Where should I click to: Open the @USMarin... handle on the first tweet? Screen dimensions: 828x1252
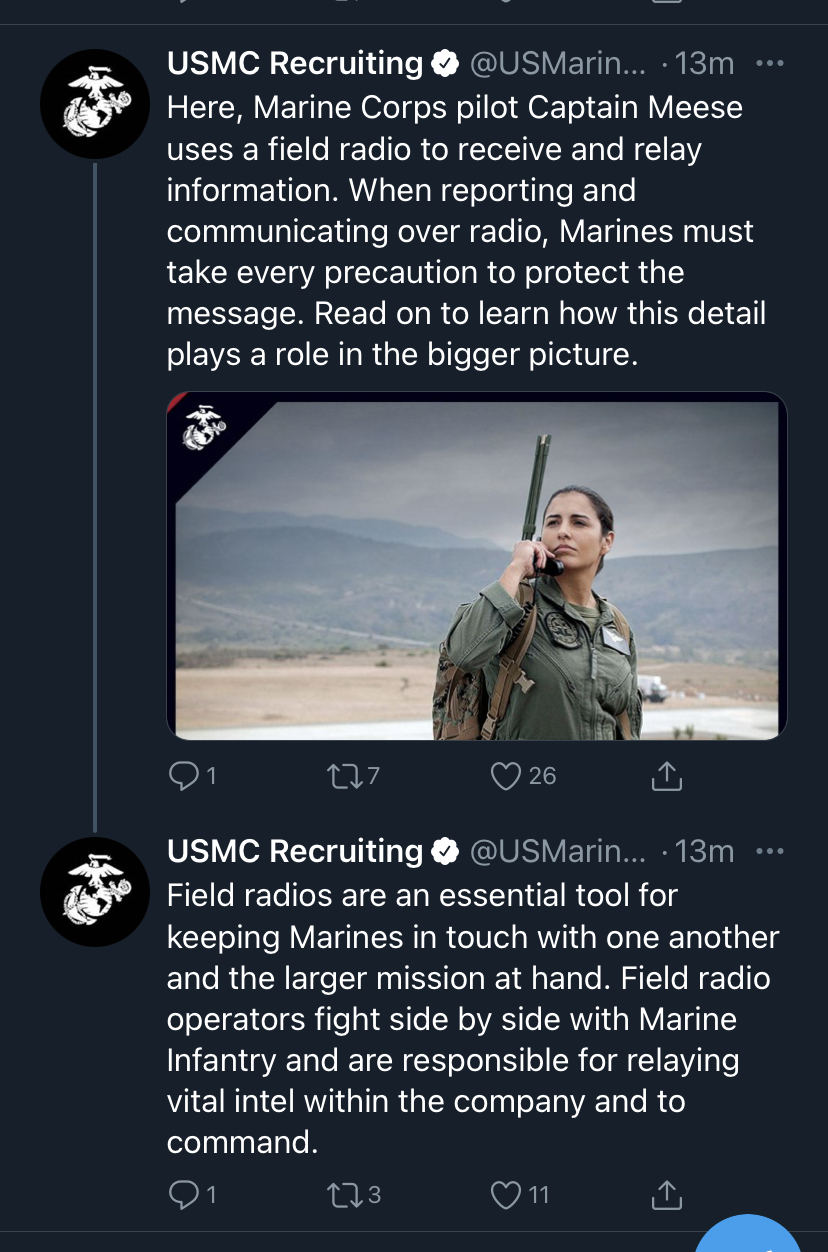tap(558, 64)
